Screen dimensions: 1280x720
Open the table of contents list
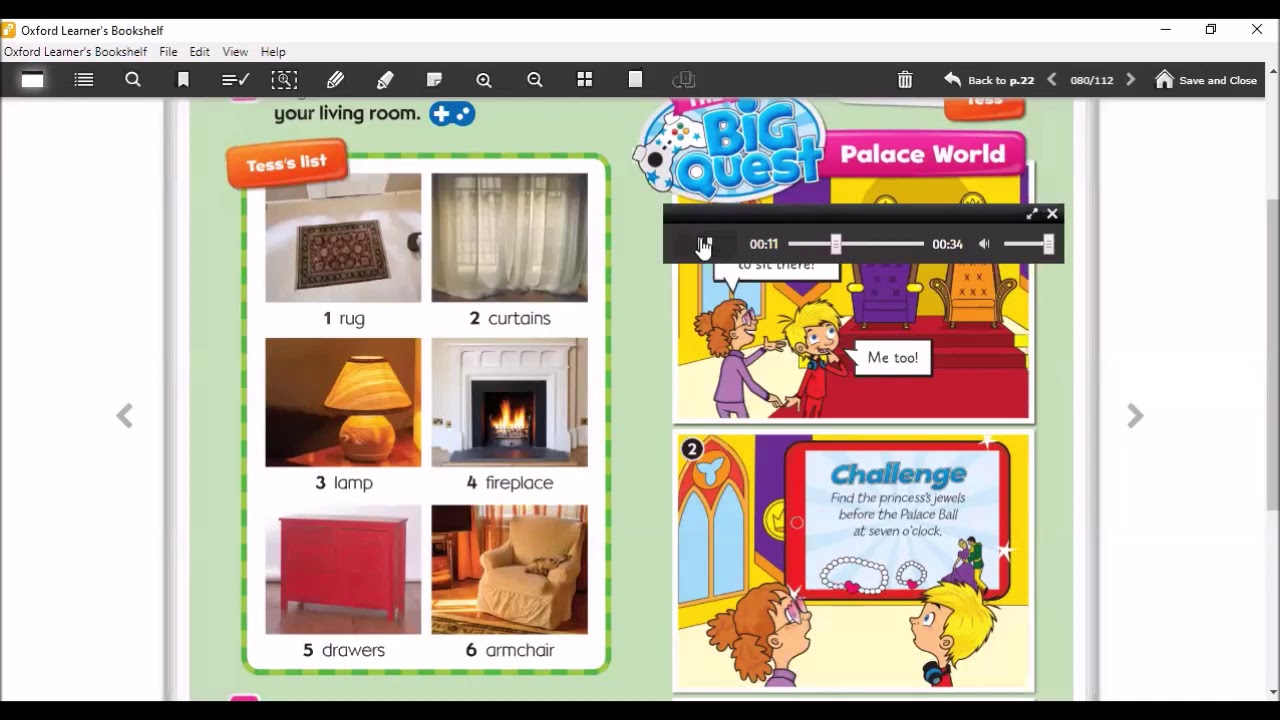84,80
